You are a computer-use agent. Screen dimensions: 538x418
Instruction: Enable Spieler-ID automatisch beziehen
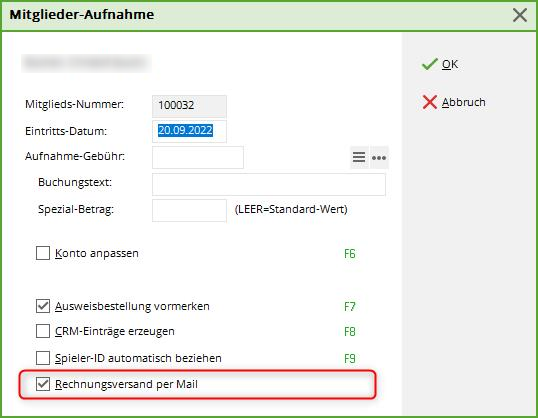pos(43,358)
